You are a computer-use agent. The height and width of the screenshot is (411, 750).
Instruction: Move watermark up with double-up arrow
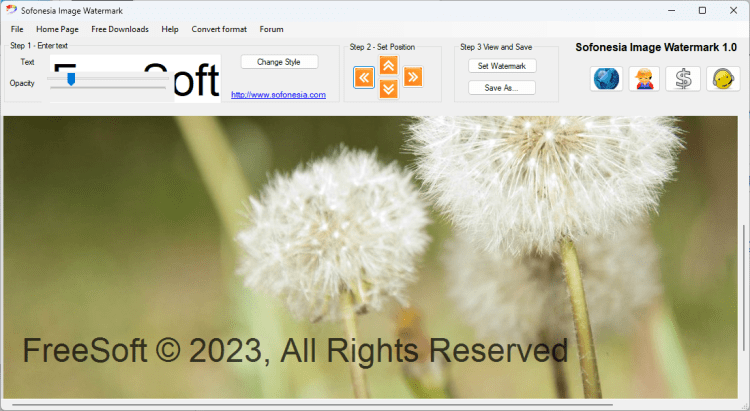click(388, 65)
